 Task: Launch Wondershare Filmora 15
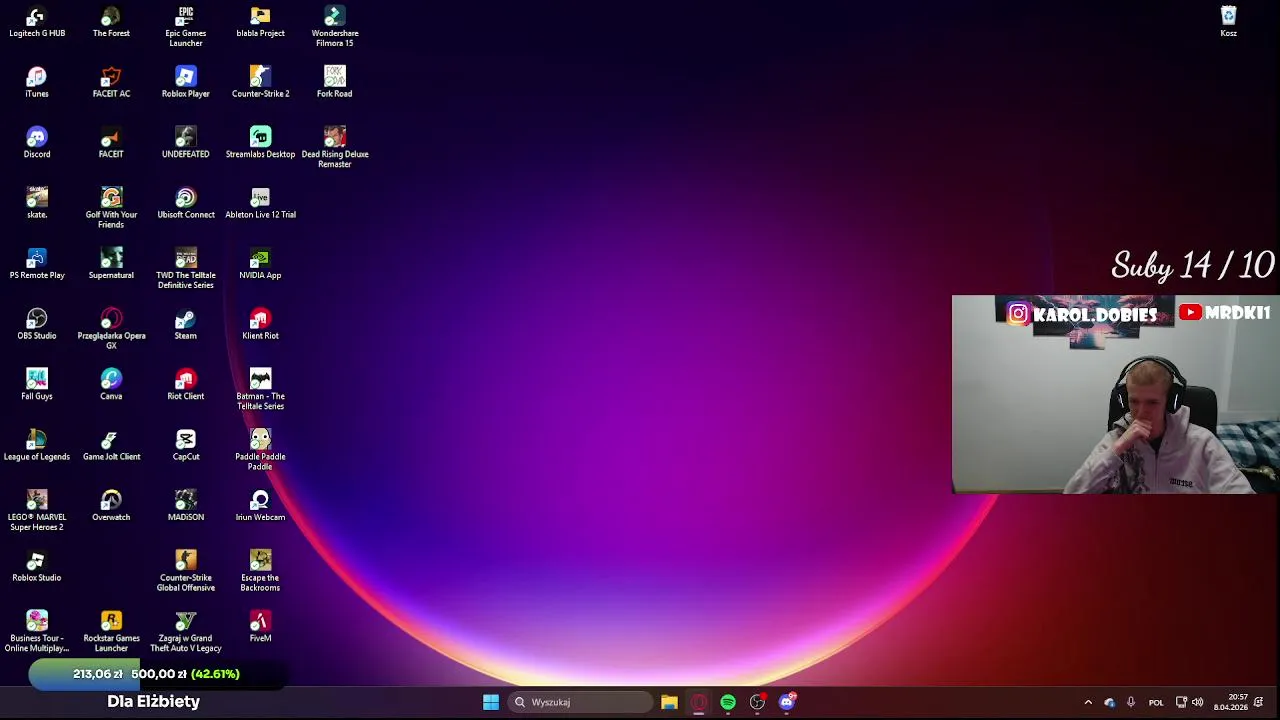(335, 27)
